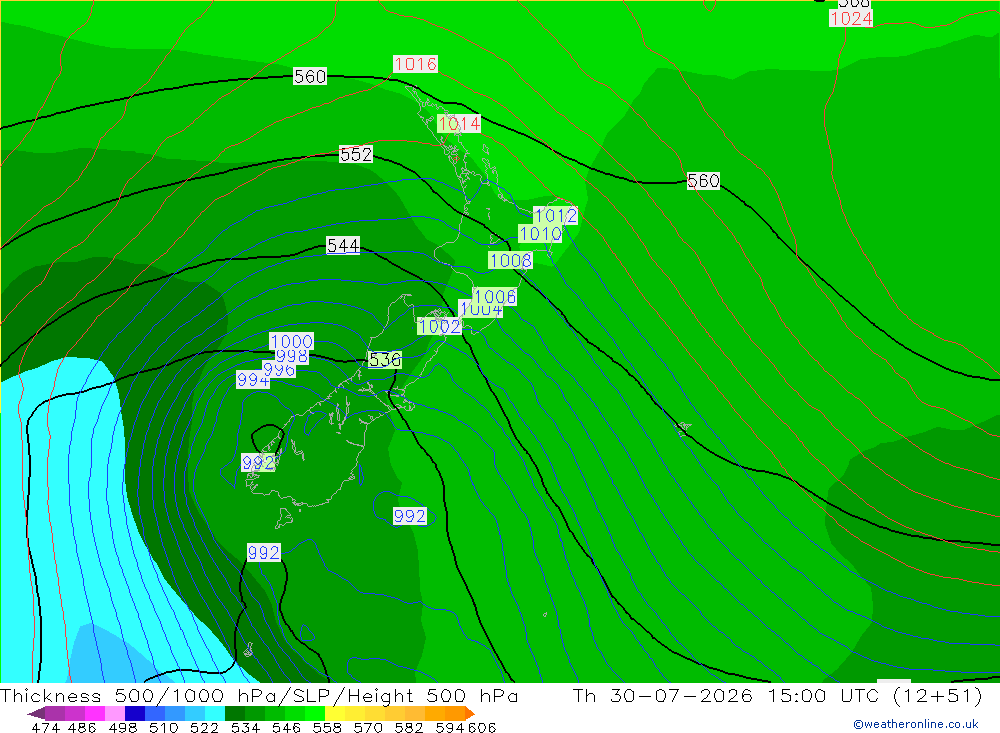Image resolution: width=1000 pixels, height=733 pixels.
Task: Click the red 1014 isobar label
Action: (459, 124)
